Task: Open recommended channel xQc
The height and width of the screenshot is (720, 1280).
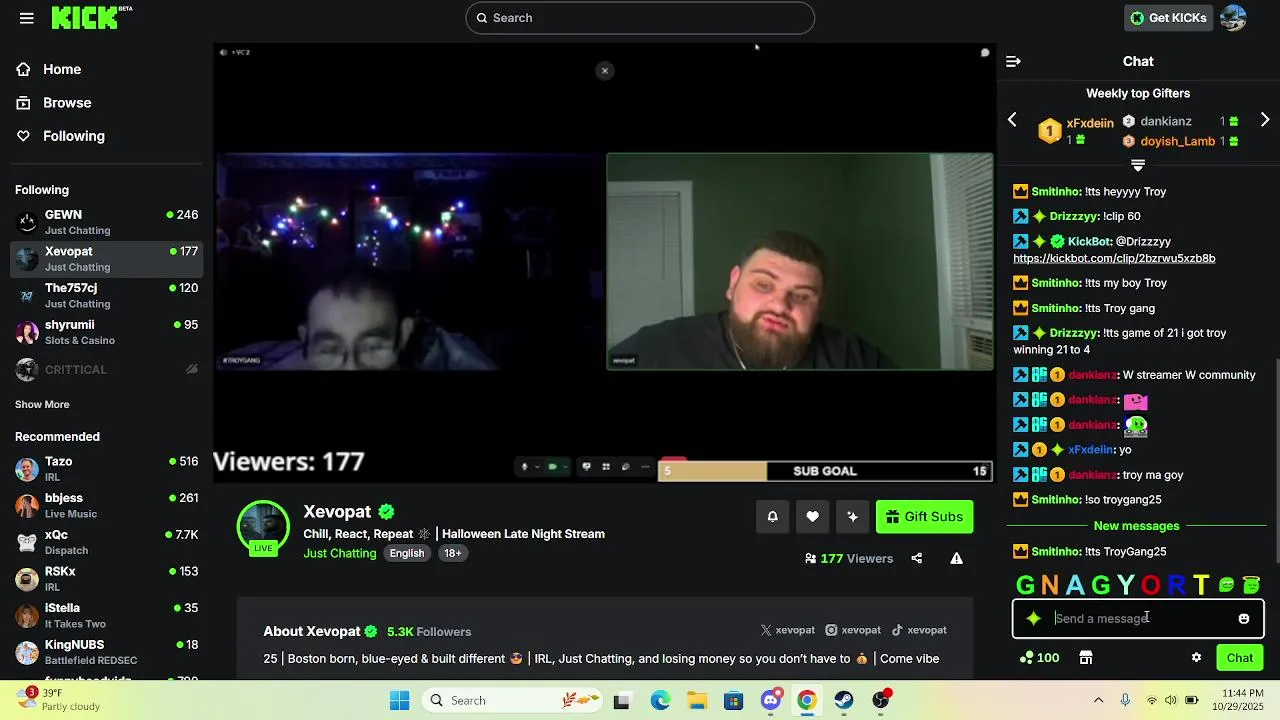Action: coord(107,542)
